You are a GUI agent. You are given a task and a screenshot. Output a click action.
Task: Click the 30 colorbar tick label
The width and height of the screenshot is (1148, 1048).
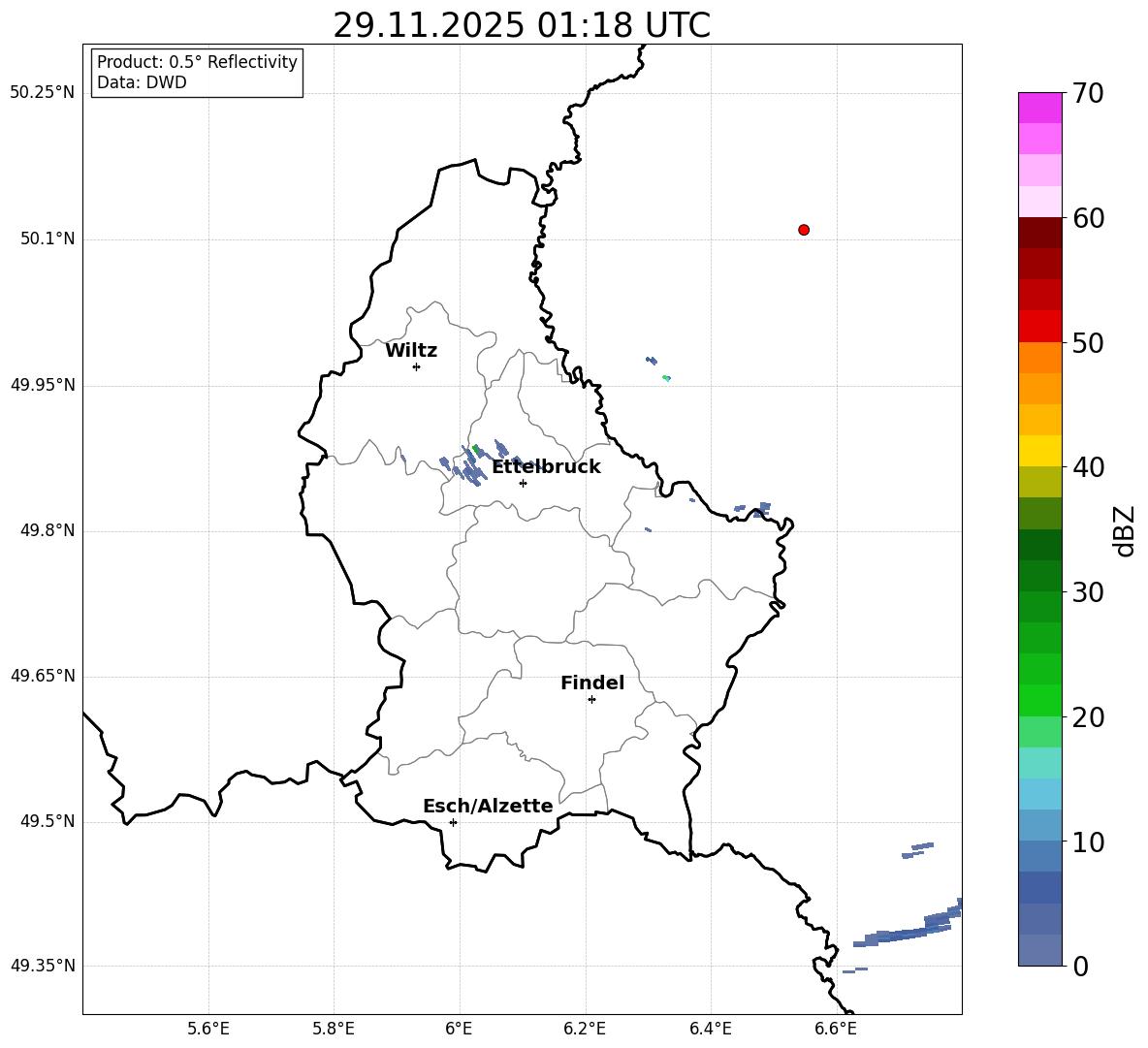(x=1088, y=592)
